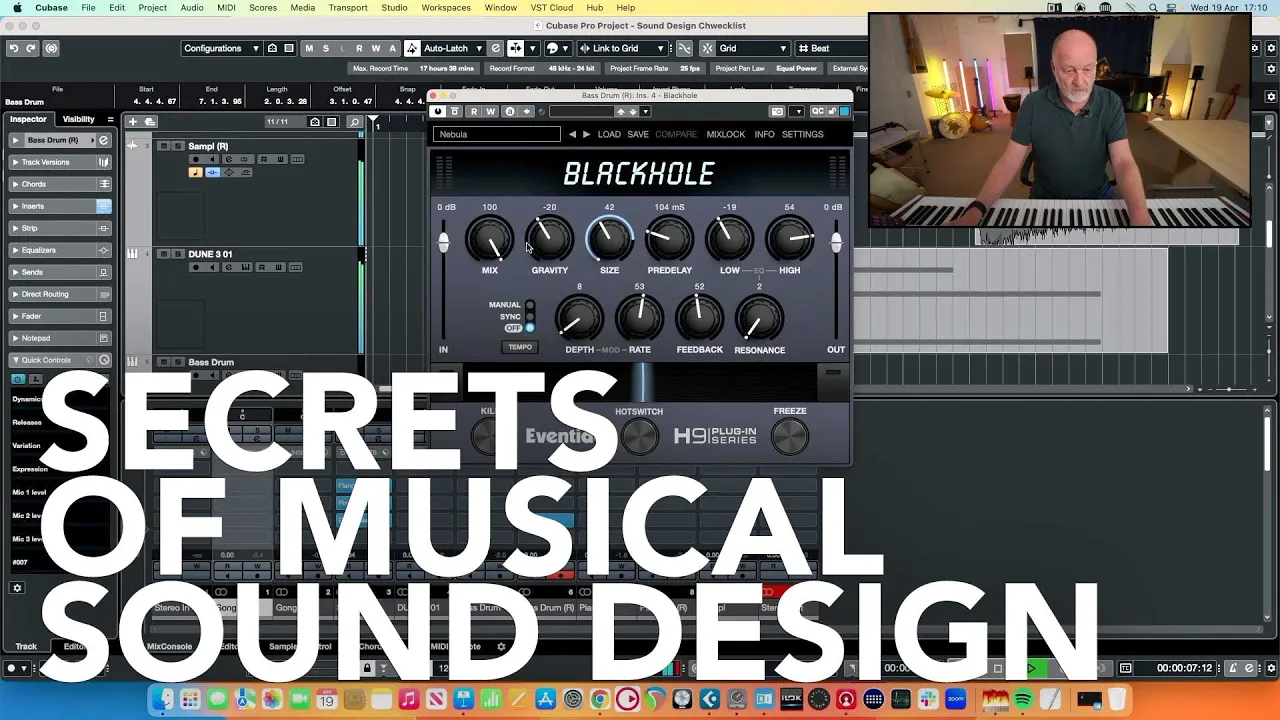Image resolution: width=1280 pixels, height=720 pixels.
Task: Open the Audio menu
Action: pos(192,8)
